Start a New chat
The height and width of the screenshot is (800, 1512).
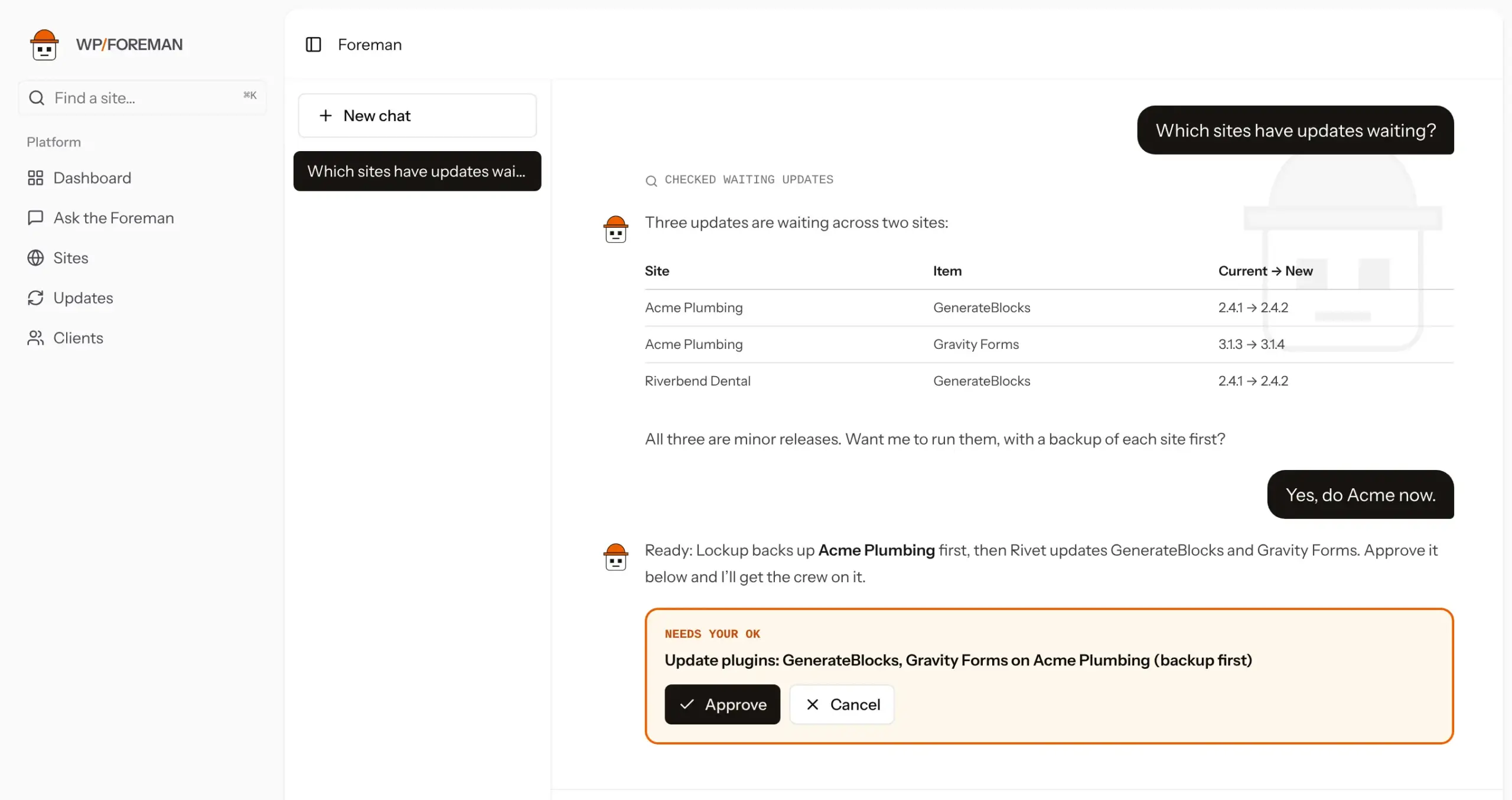point(417,116)
